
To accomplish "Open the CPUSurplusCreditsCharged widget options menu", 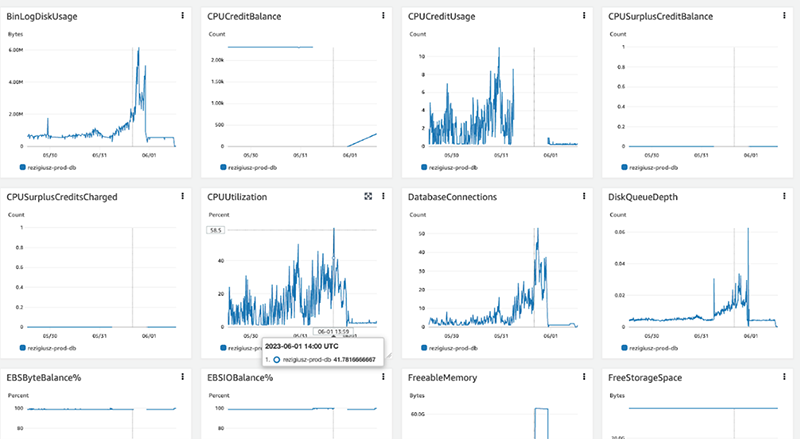I will pos(183,196).
